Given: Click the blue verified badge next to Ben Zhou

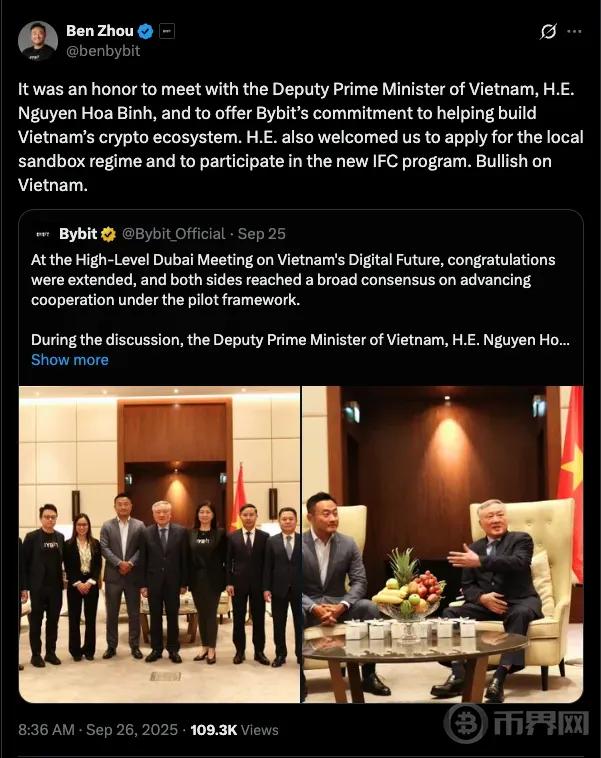Looking at the screenshot, I should click(146, 31).
